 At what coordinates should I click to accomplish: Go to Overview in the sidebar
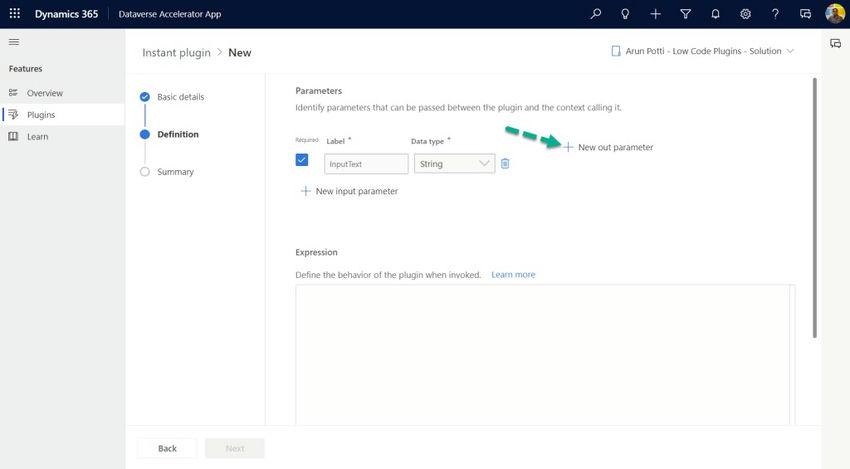[44, 93]
